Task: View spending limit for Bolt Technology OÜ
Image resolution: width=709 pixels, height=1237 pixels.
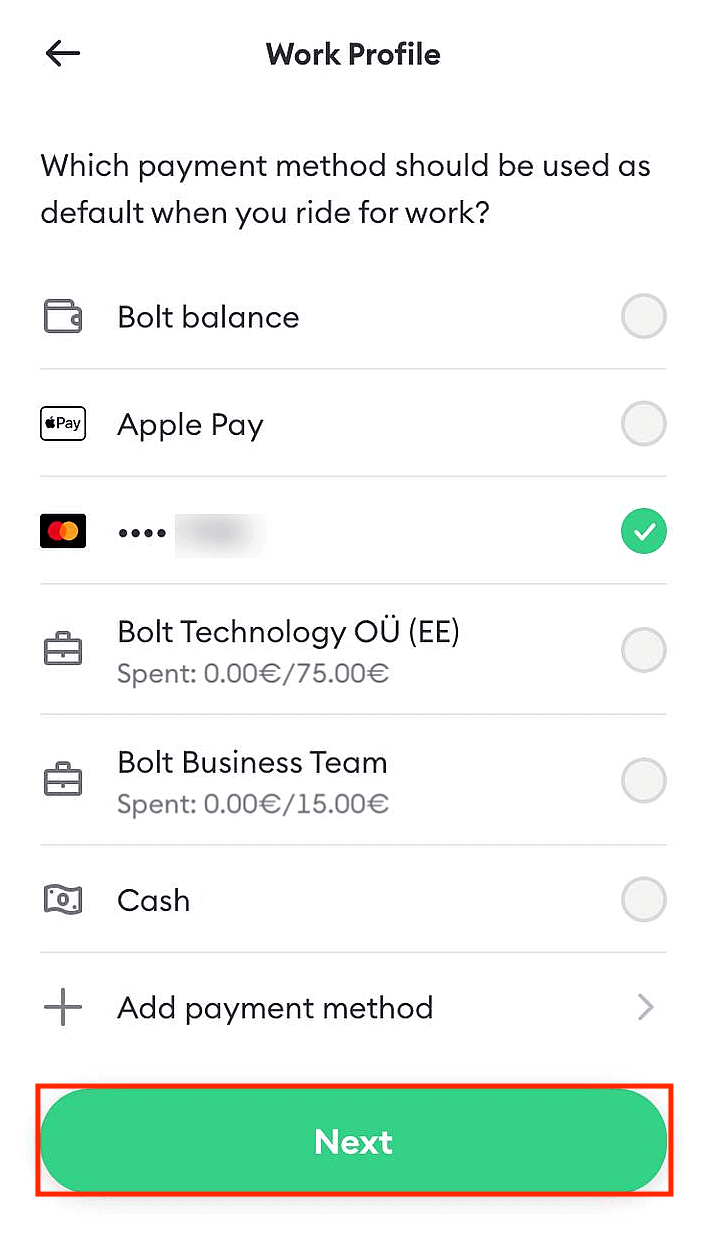Action: [252, 673]
